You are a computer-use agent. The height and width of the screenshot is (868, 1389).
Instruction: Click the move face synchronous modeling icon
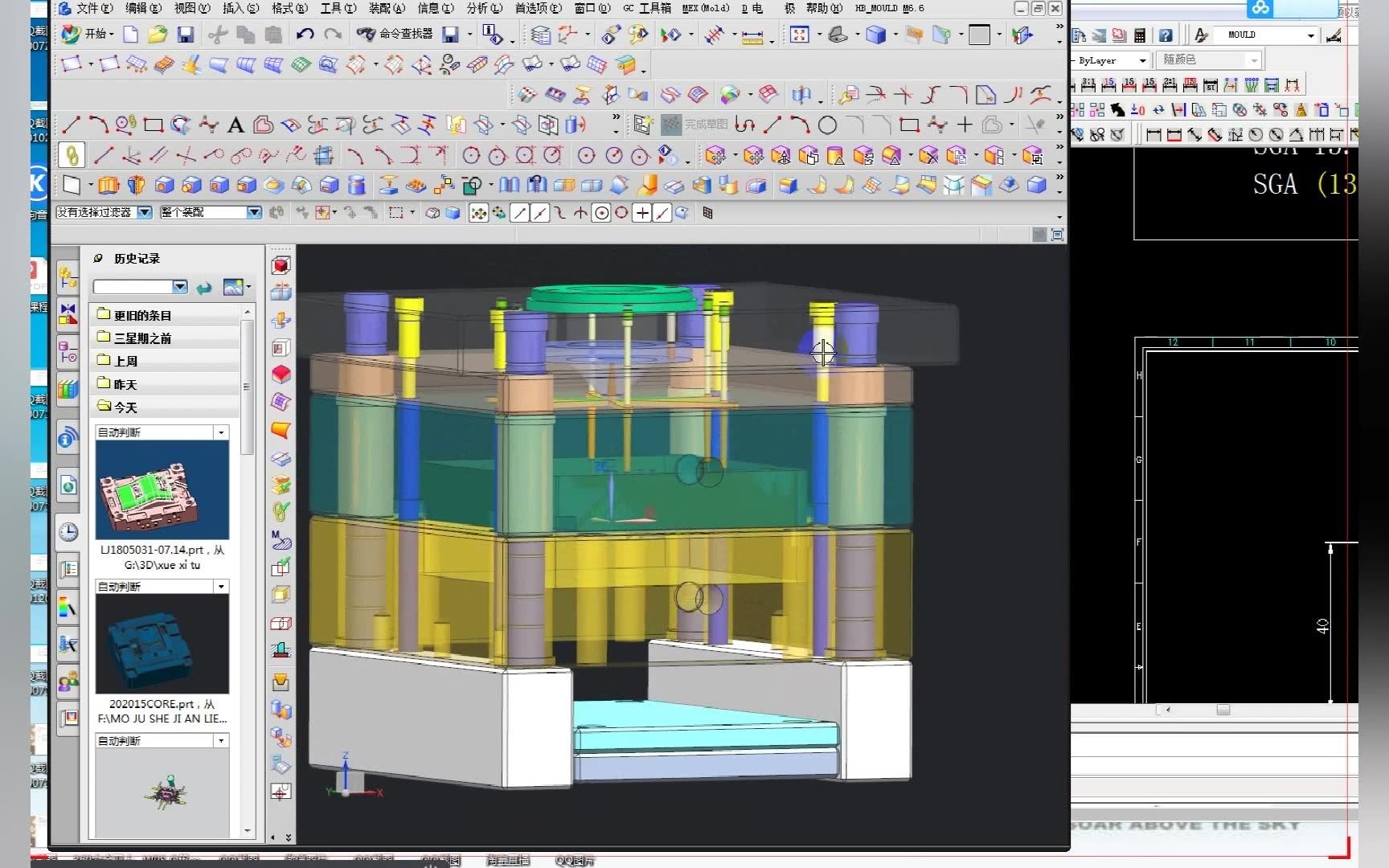715,155
